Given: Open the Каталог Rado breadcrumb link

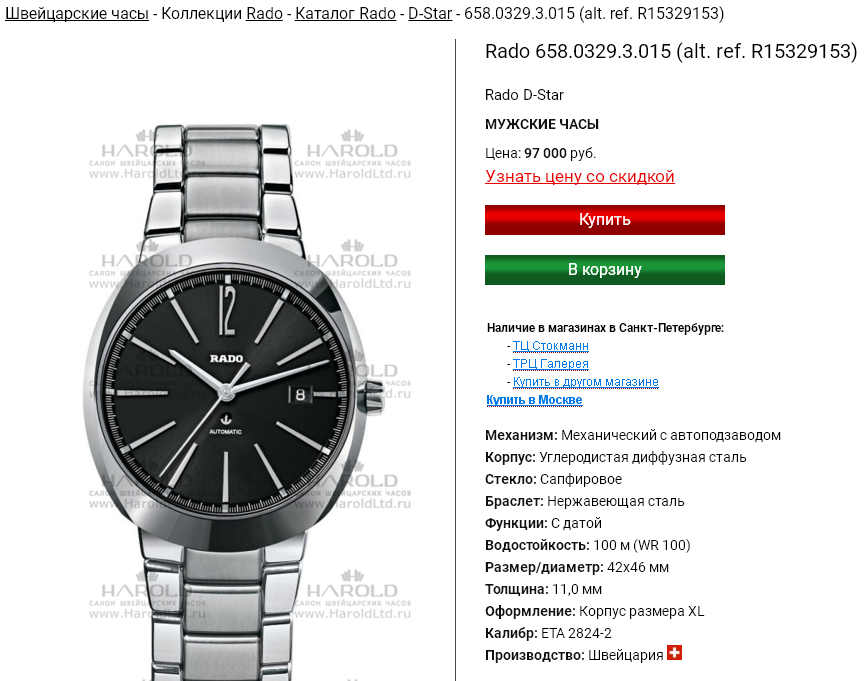Looking at the screenshot, I should tap(345, 13).
